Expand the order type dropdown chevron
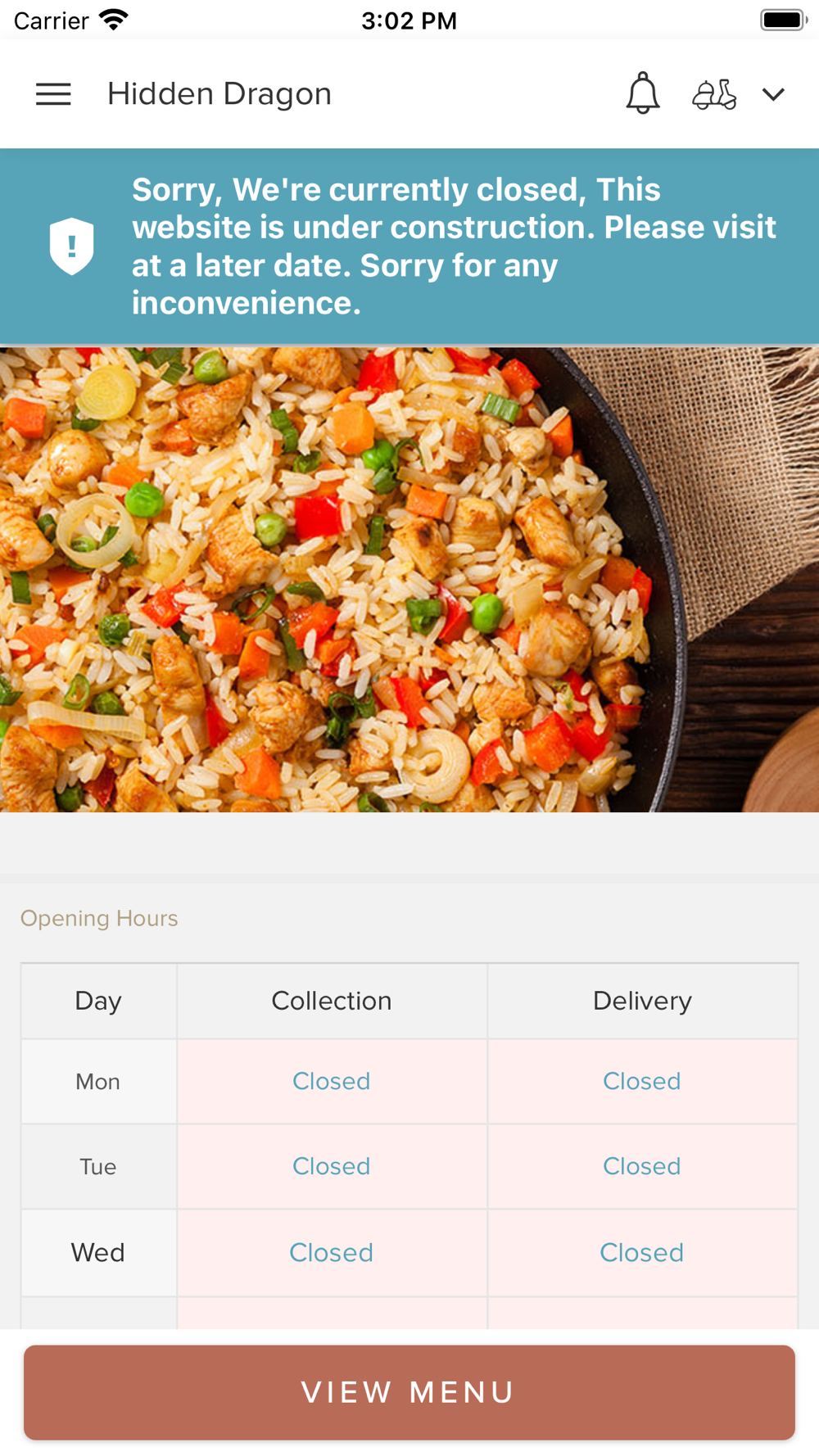The height and width of the screenshot is (1456, 819). click(773, 94)
